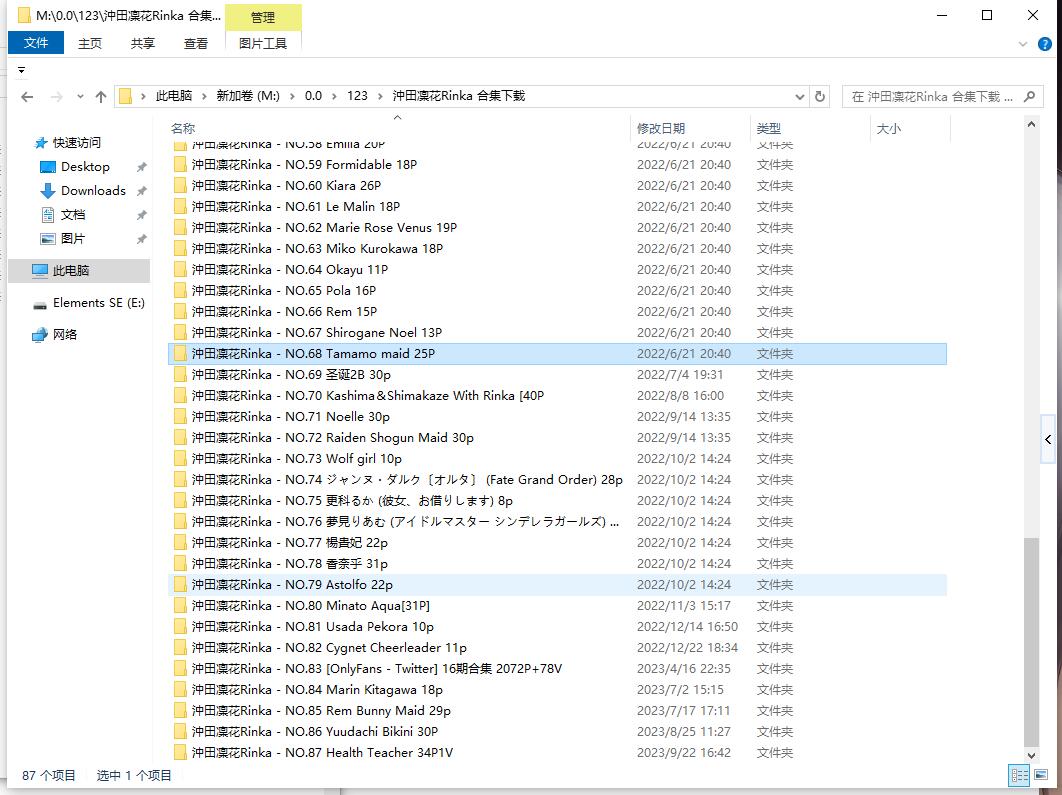Expand the ribbon with the chevron
Screen dimensions: 1062x795
[x=1023, y=44]
